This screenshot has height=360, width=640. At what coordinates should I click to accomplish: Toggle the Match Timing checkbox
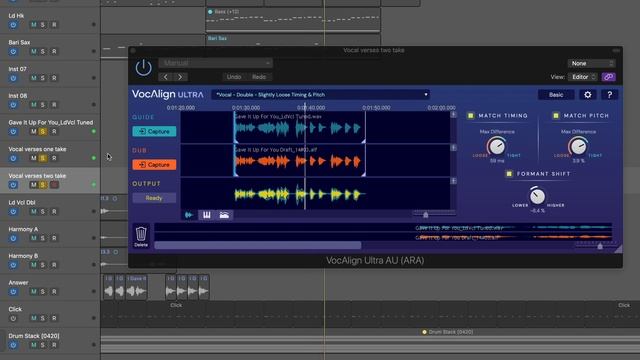471,116
